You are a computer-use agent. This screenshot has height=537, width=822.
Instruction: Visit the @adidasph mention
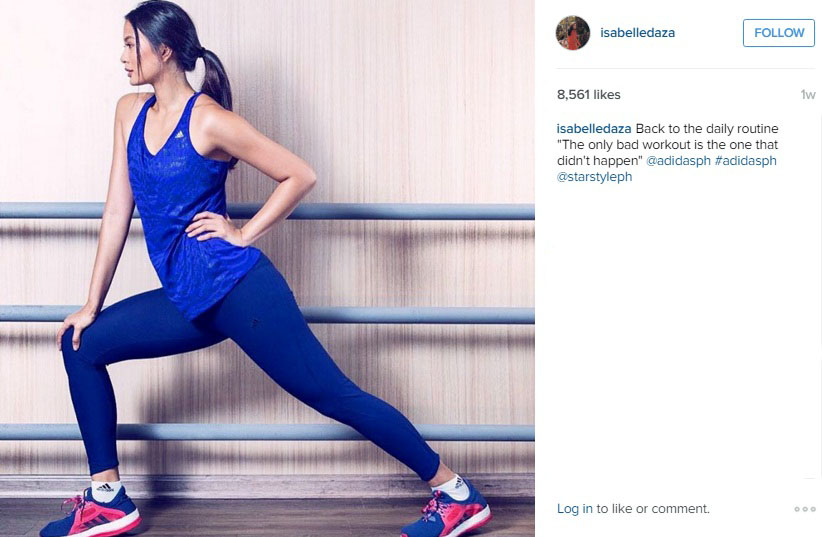[x=678, y=160]
